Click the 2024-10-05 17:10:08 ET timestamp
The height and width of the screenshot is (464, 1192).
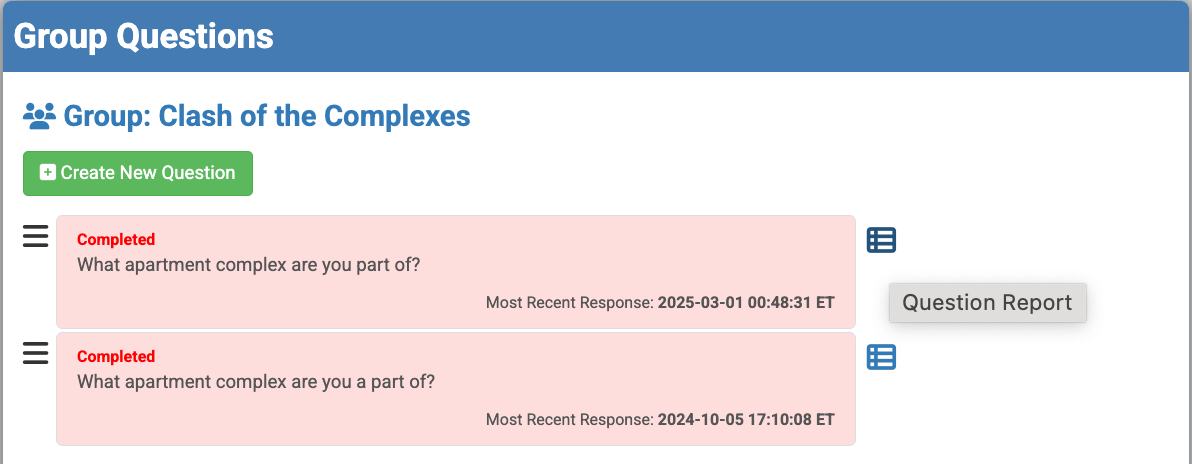pos(745,419)
